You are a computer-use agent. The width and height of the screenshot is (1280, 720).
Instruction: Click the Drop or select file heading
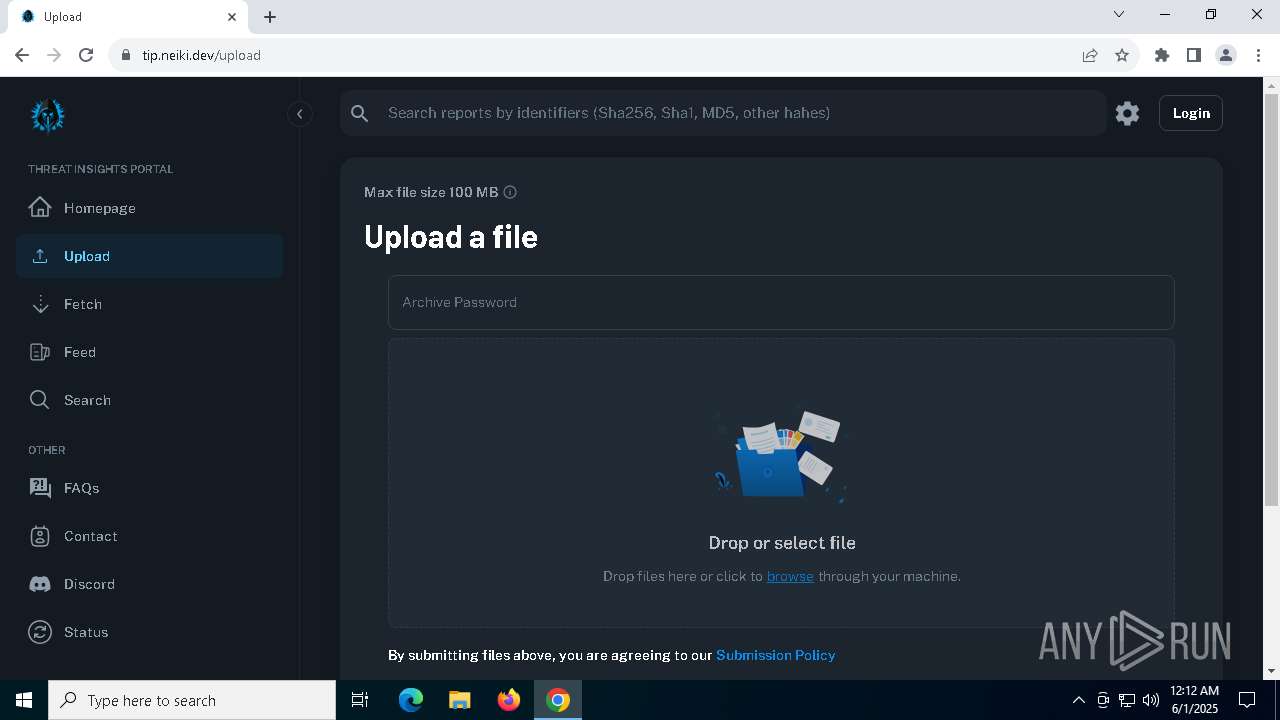[782, 543]
